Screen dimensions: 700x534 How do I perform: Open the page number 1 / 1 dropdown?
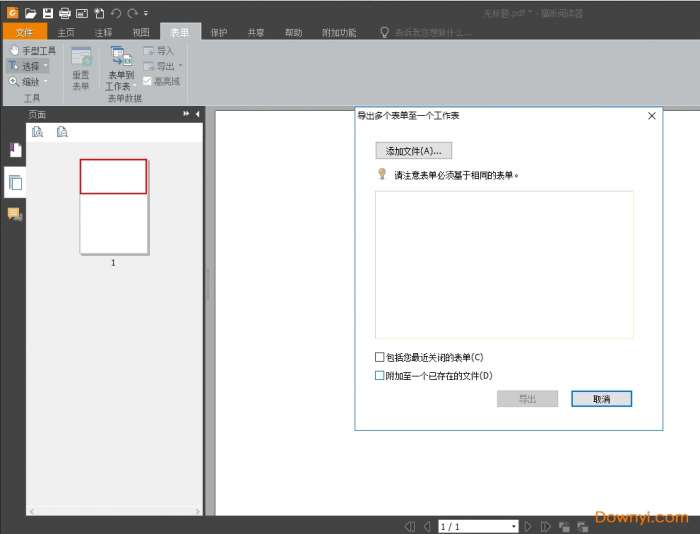tap(514, 526)
